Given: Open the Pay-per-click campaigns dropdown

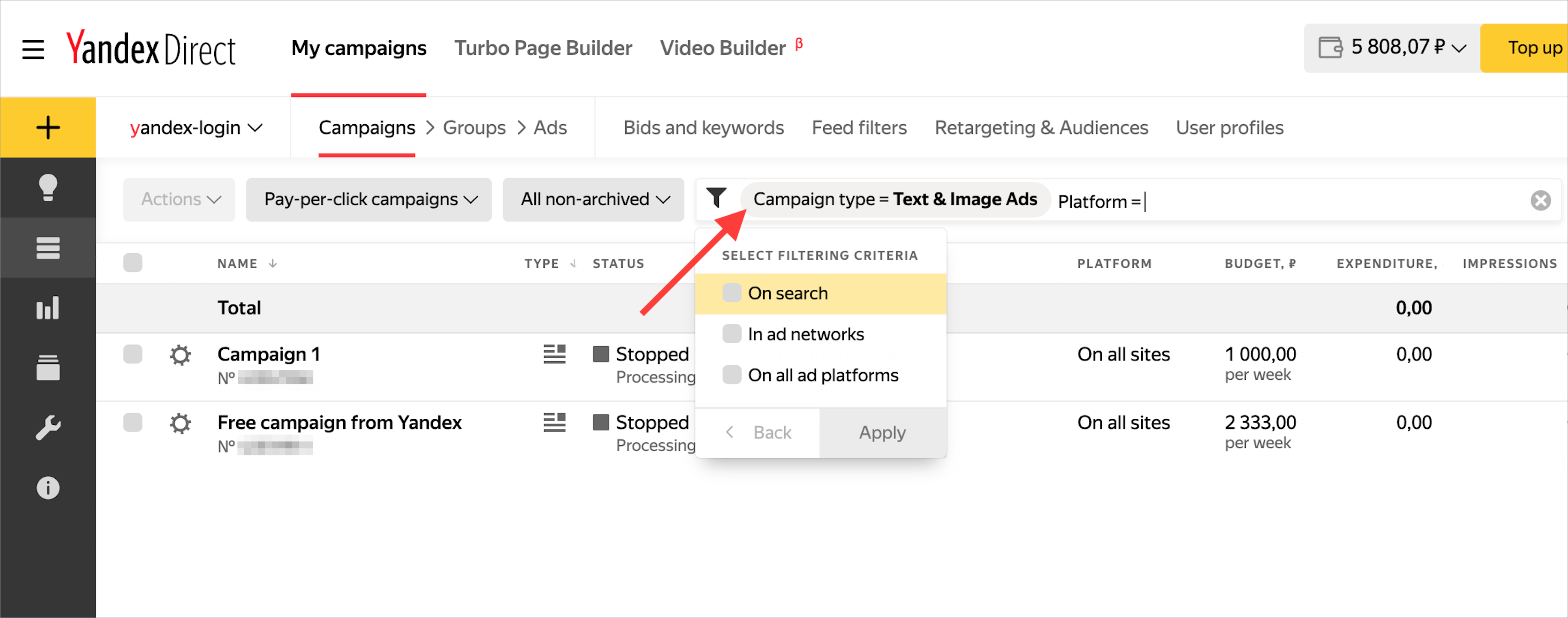Looking at the screenshot, I should [369, 200].
